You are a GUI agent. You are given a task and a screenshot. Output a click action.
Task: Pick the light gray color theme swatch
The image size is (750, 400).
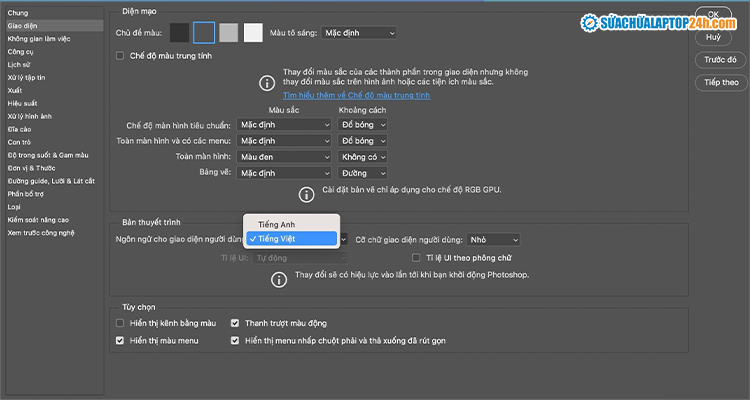[229, 33]
